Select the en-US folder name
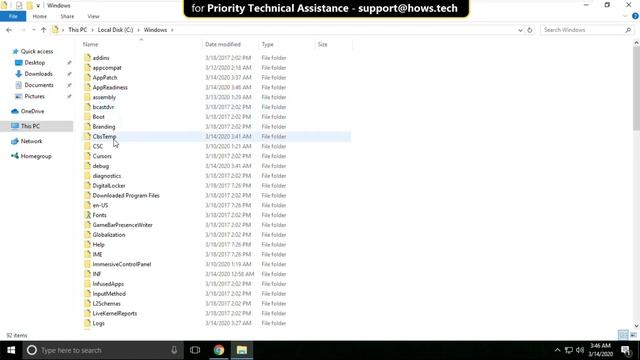640x360 pixels. (x=100, y=205)
